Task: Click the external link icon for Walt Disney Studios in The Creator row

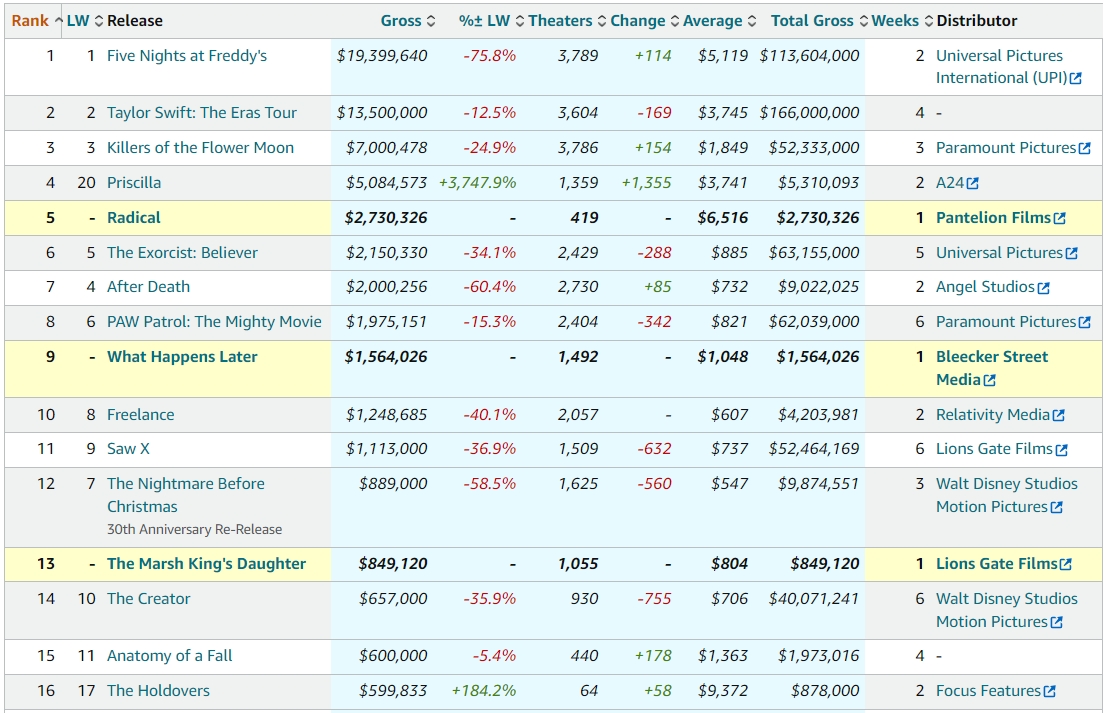Action: 1057,622
